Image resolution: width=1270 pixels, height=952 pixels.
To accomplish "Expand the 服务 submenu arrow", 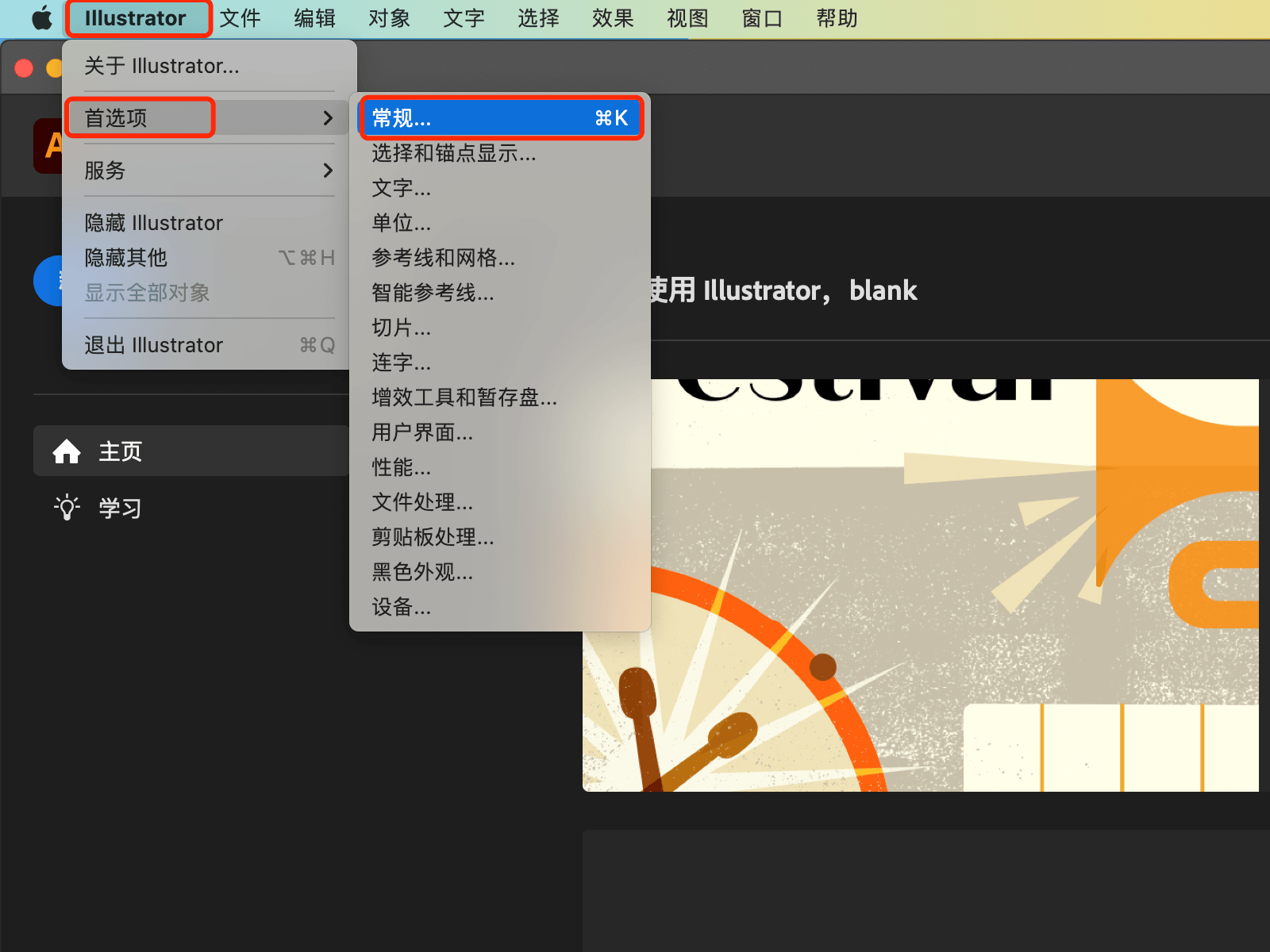I will (x=327, y=171).
